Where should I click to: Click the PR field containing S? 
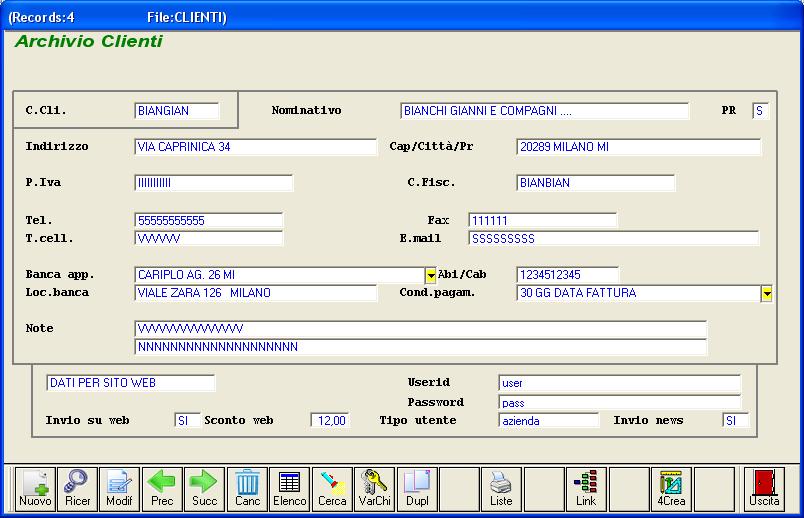(760, 111)
